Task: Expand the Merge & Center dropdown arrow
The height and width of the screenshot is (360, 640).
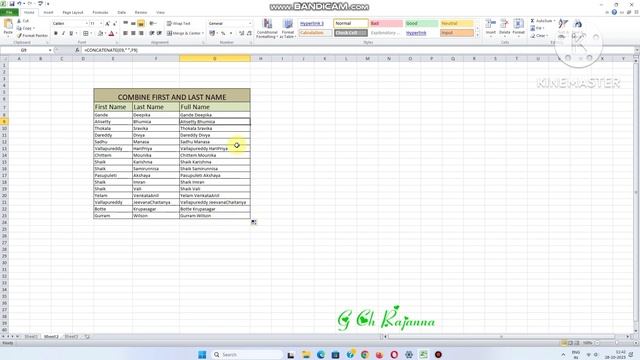Action: [203, 33]
